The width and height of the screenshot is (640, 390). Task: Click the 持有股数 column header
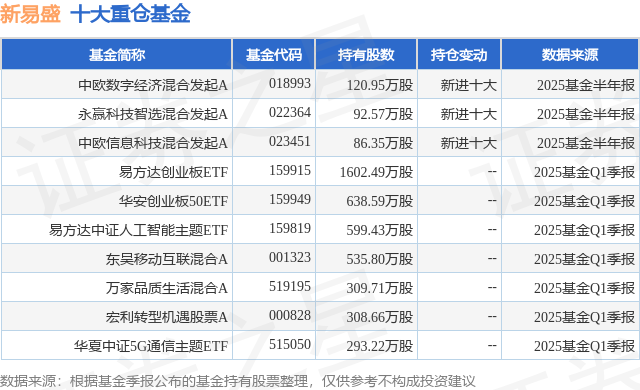[366, 55]
